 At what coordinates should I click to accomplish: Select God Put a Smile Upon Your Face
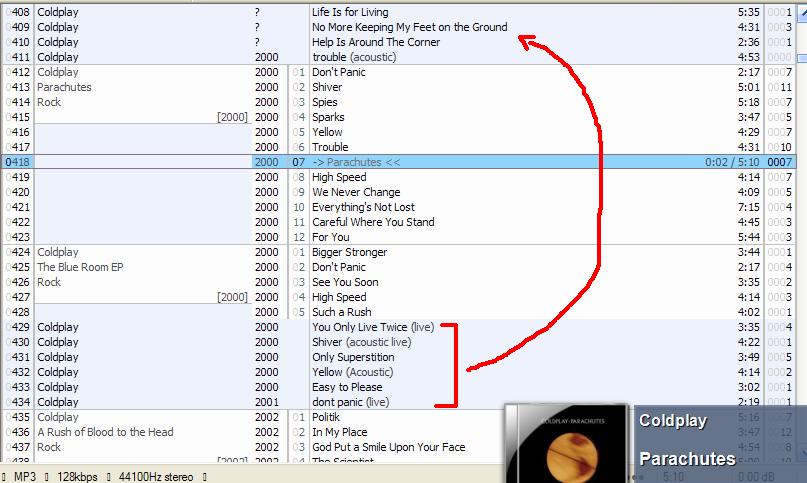(389, 446)
